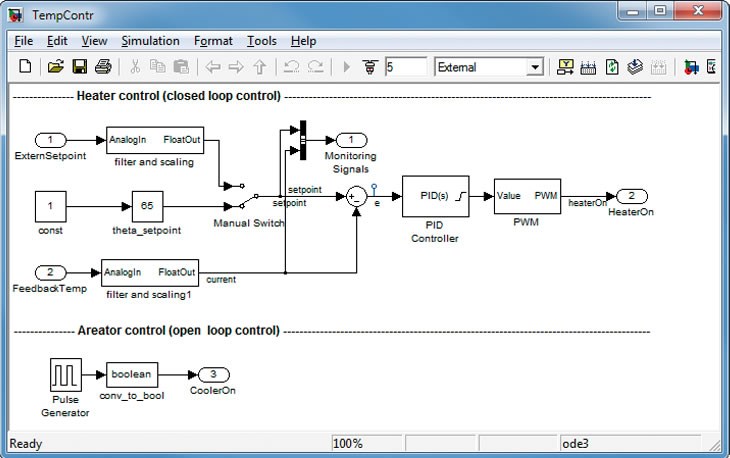Click the build model icon
730x458 pixels.
(588, 67)
